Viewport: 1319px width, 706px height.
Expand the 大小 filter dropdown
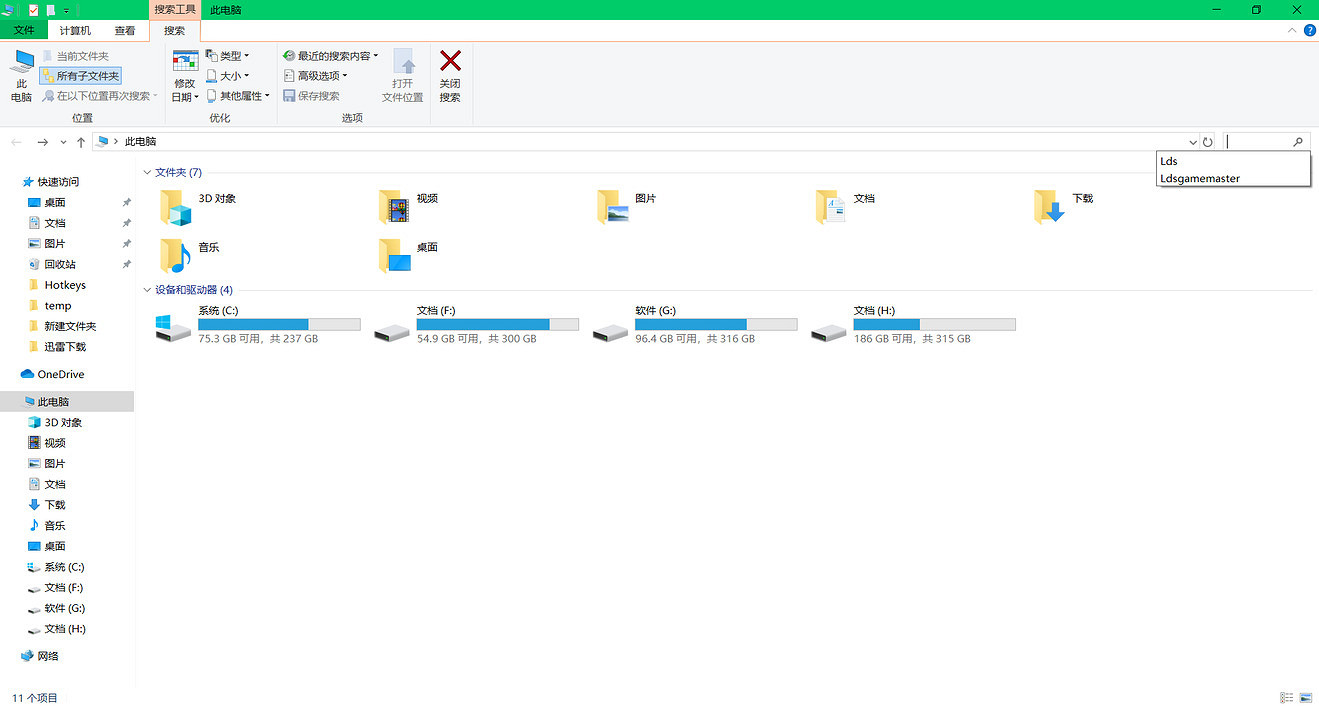pyautogui.click(x=228, y=76)
